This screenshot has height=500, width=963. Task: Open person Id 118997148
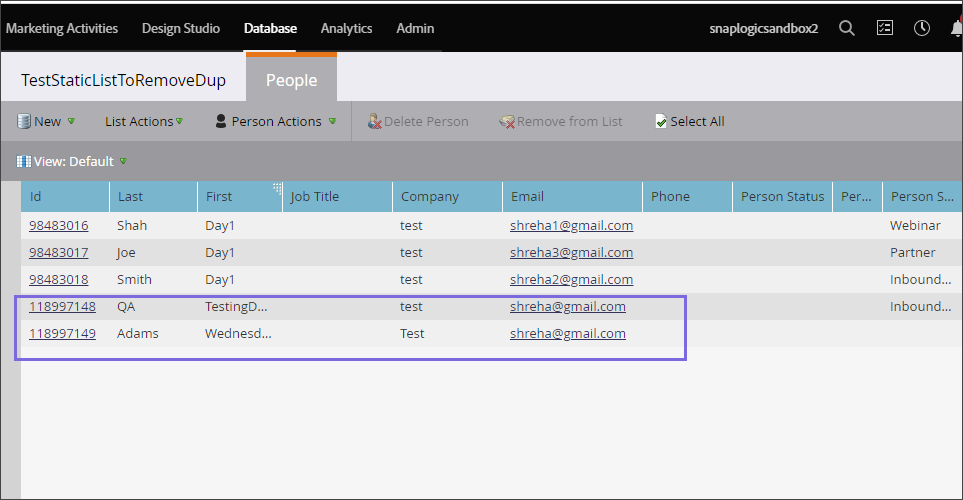click(62, 307)
